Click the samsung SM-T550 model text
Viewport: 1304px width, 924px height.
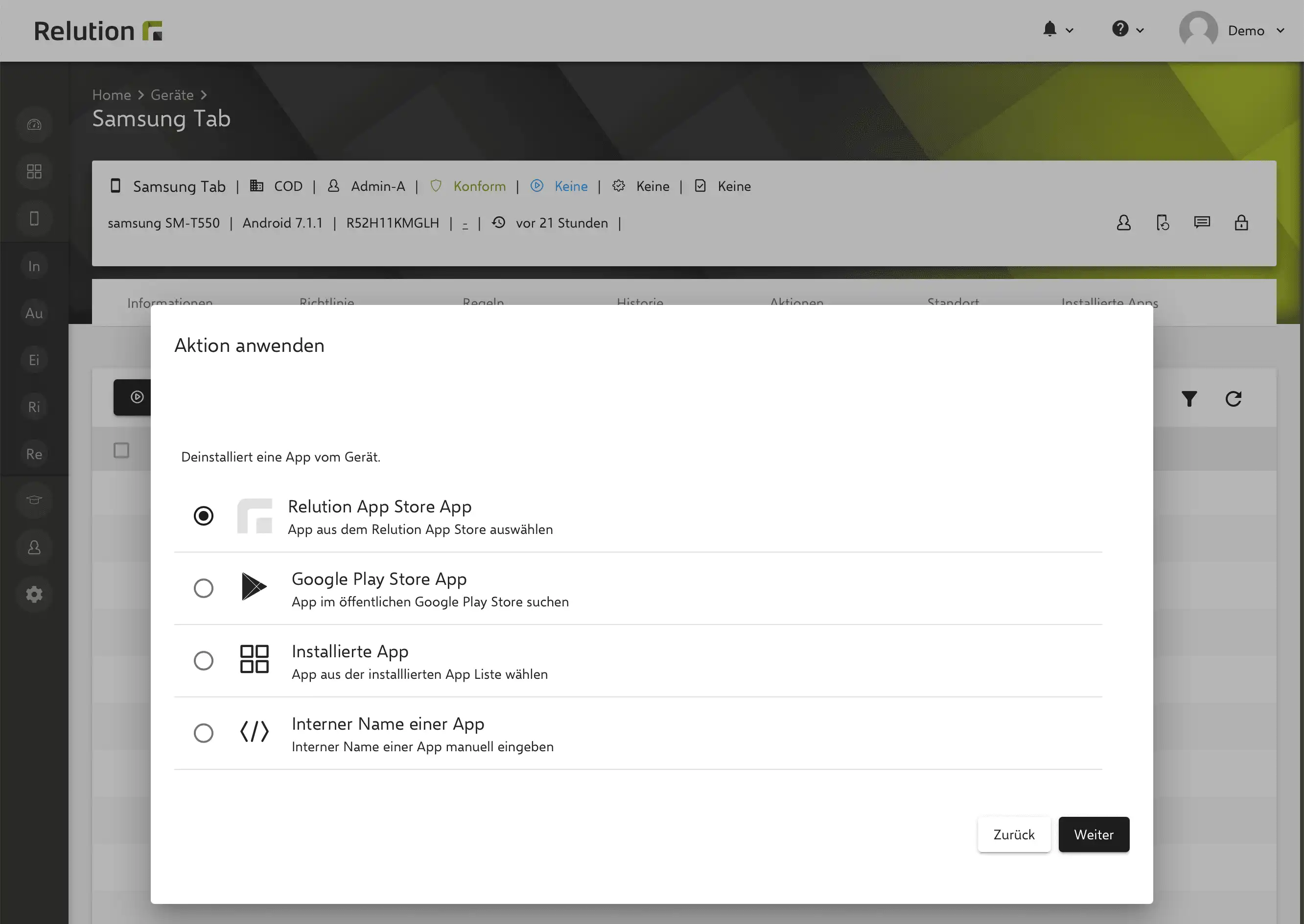pos(164,223)
